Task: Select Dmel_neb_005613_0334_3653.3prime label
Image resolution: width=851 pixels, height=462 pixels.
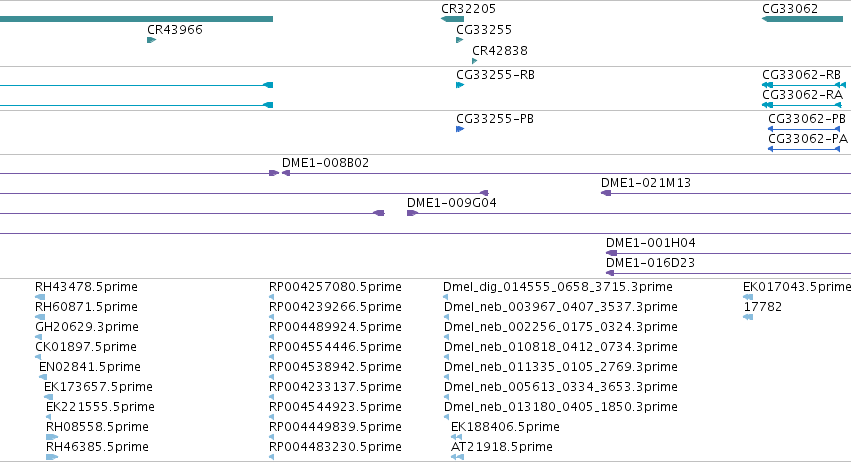Action: [561, 388]
